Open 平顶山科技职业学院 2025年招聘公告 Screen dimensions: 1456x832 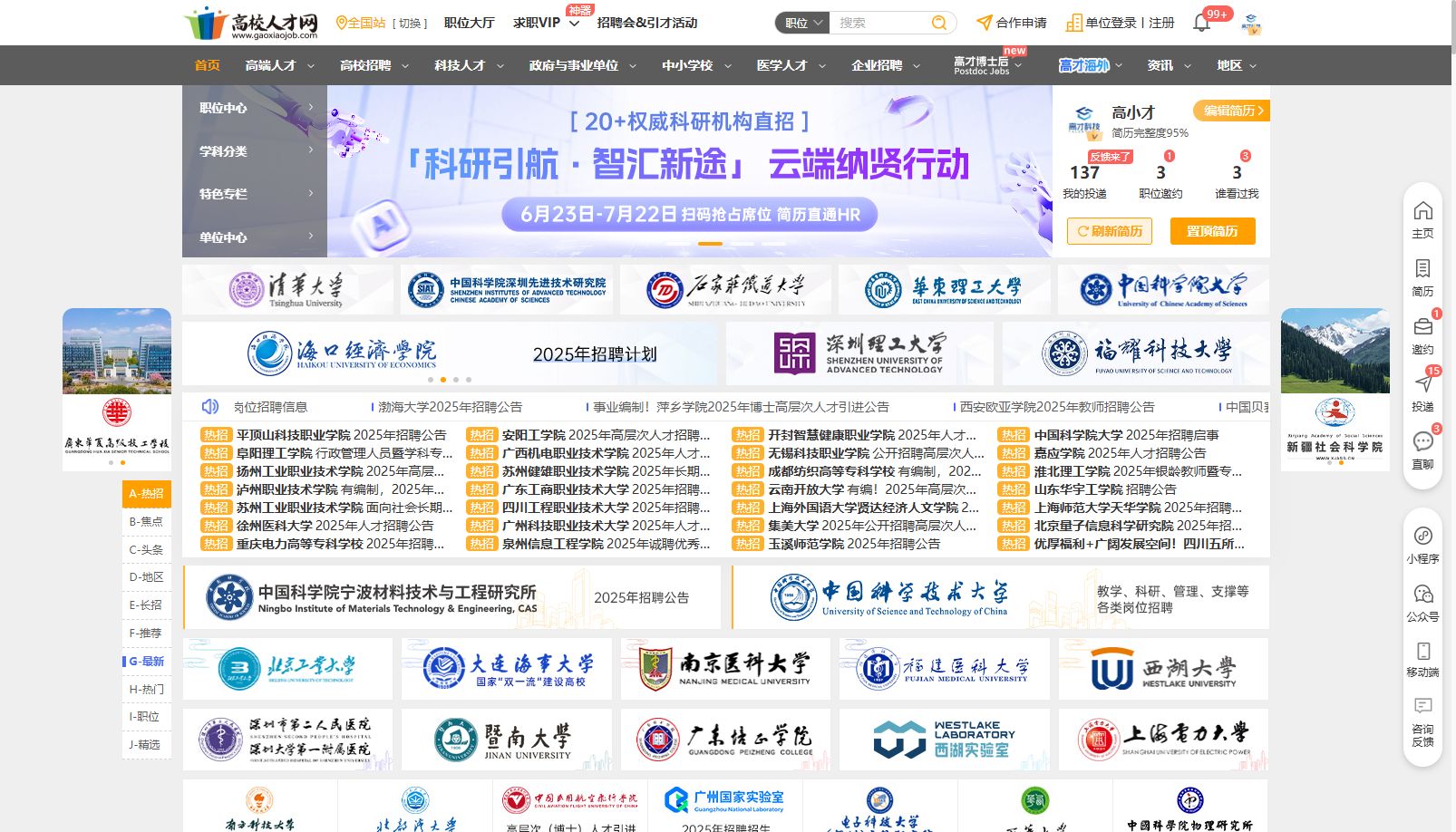(x=341, y=435)
